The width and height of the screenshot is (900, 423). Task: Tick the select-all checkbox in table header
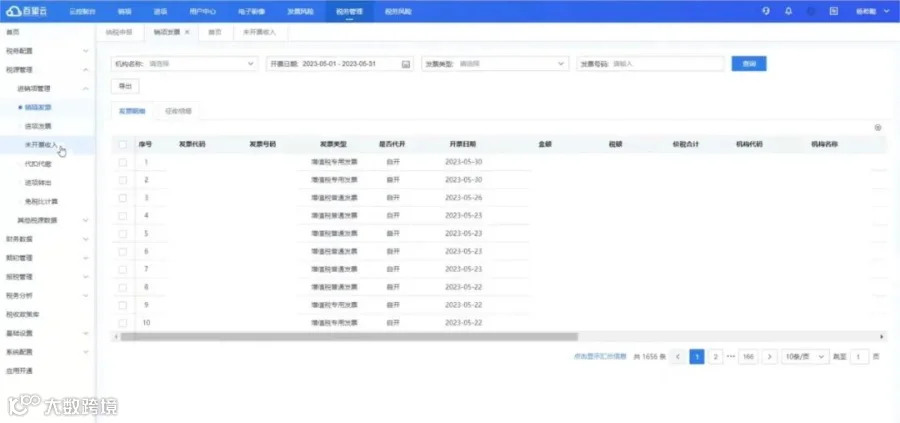[x=122, y=145]
